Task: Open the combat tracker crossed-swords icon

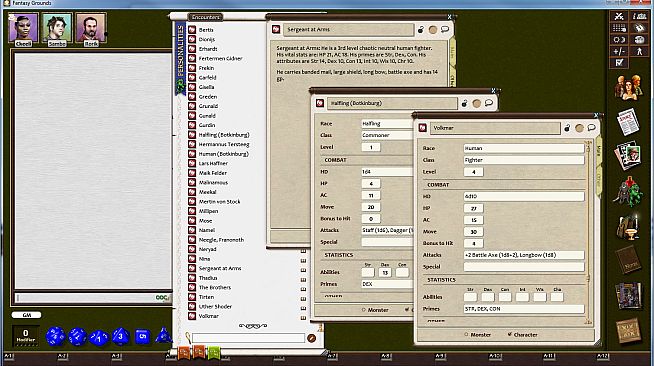Action: coord(619,16)
